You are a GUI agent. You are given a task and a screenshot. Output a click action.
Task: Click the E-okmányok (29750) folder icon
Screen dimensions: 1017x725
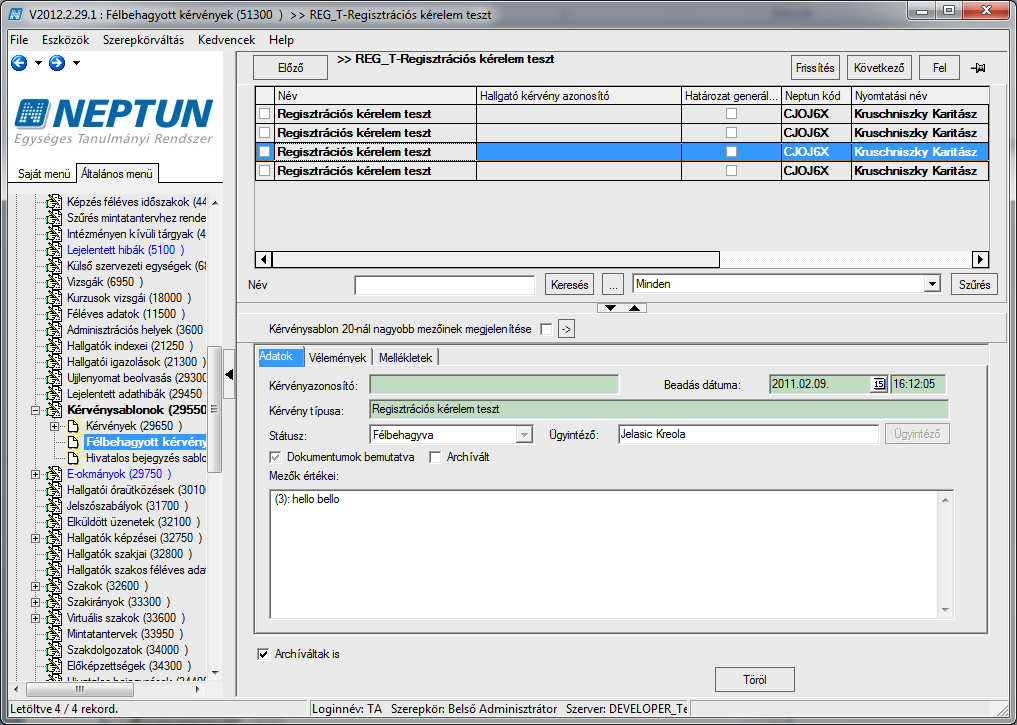click(x=54, y=474)
